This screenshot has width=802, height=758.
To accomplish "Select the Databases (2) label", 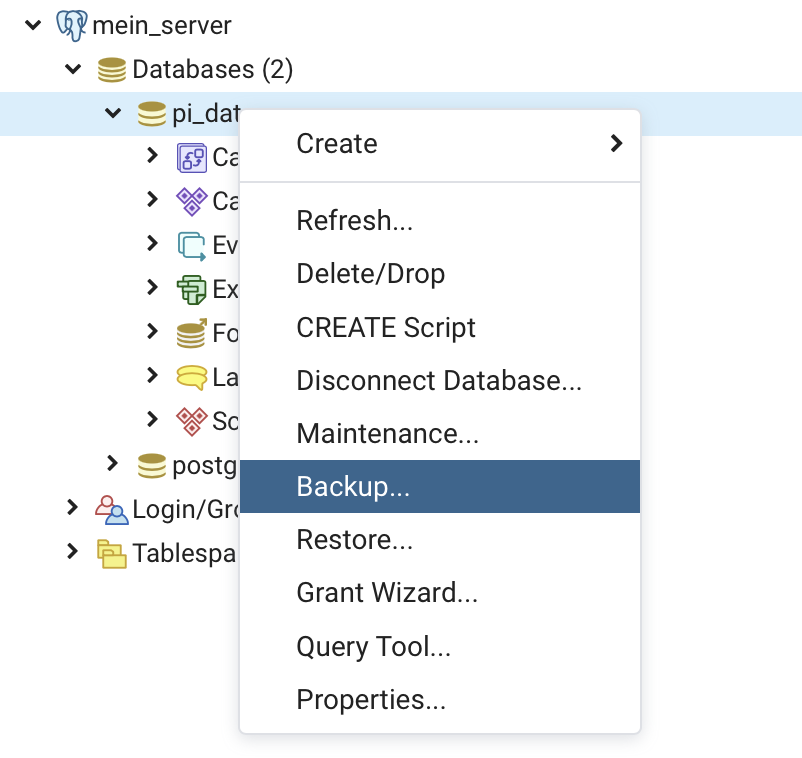I will pyautogui.click(x=212, y=70).
